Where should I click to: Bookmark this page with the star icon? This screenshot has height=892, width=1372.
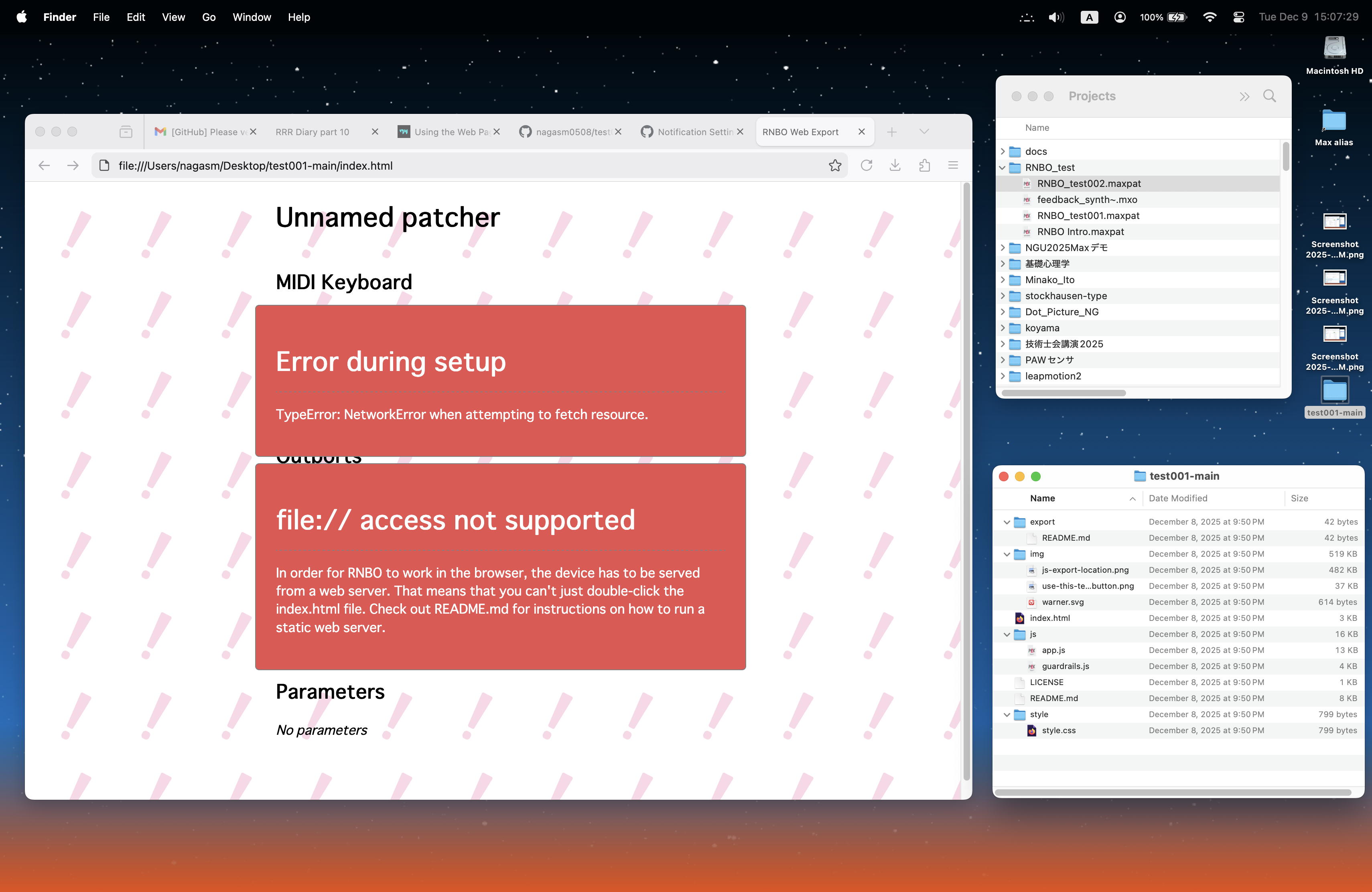tap(835, 166)
